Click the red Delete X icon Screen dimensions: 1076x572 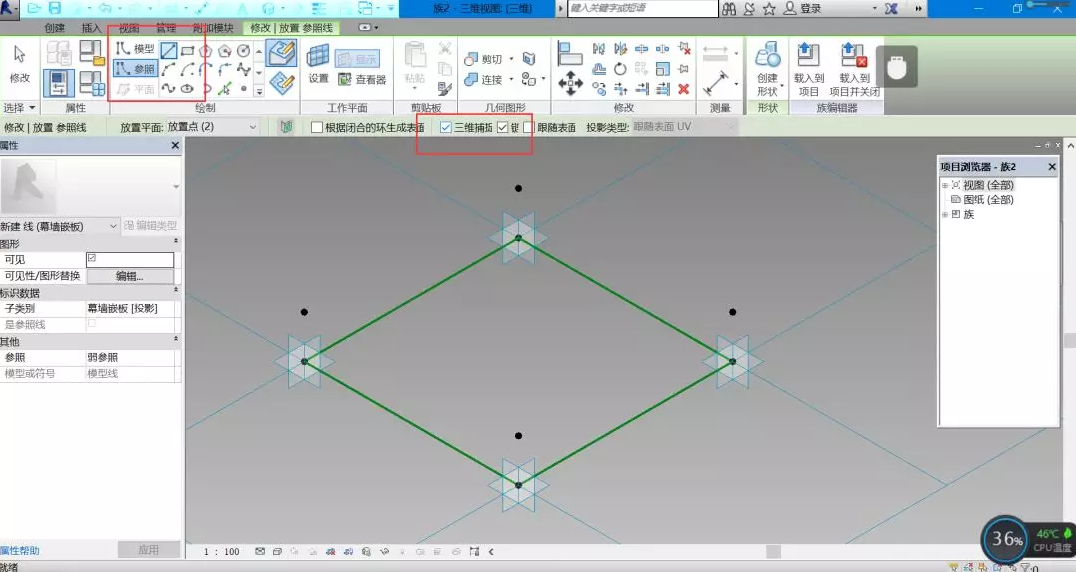[684, 89]
